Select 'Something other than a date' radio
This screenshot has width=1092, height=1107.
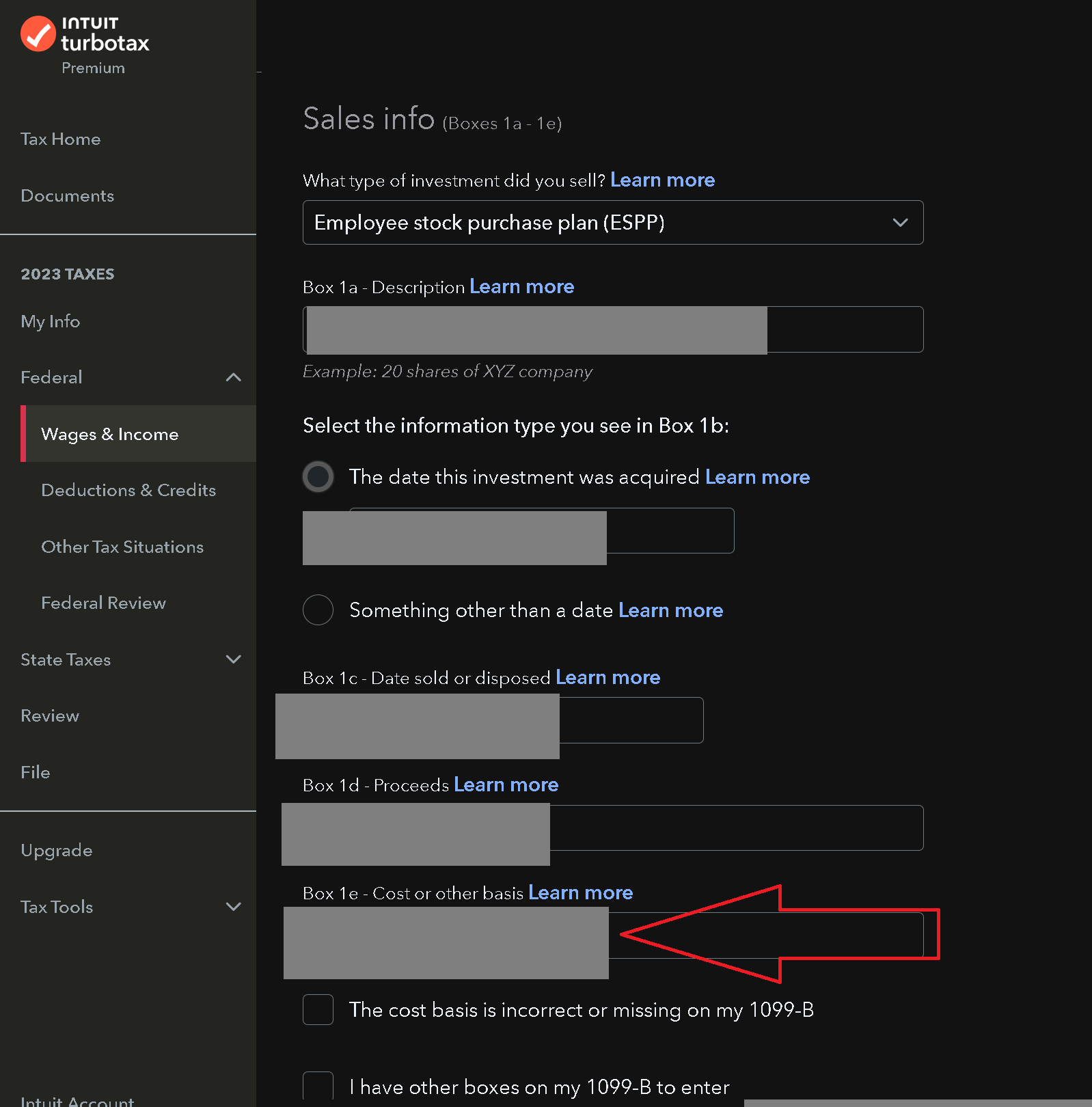click(x=318, y=610)
